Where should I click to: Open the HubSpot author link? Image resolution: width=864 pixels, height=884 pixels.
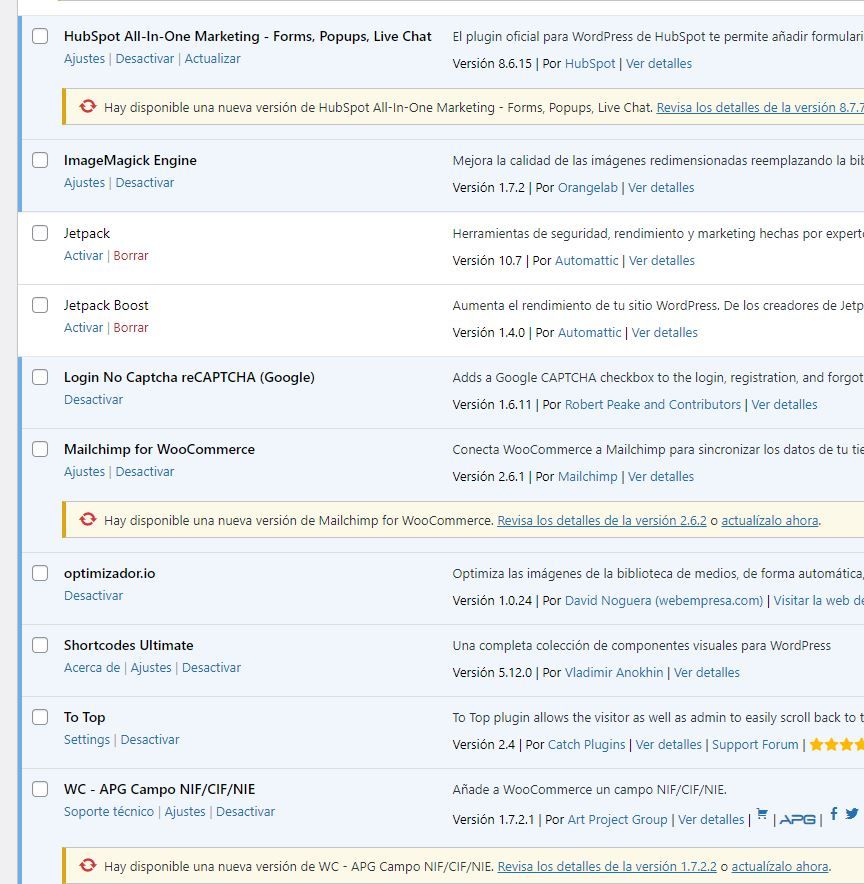[590, 64]
